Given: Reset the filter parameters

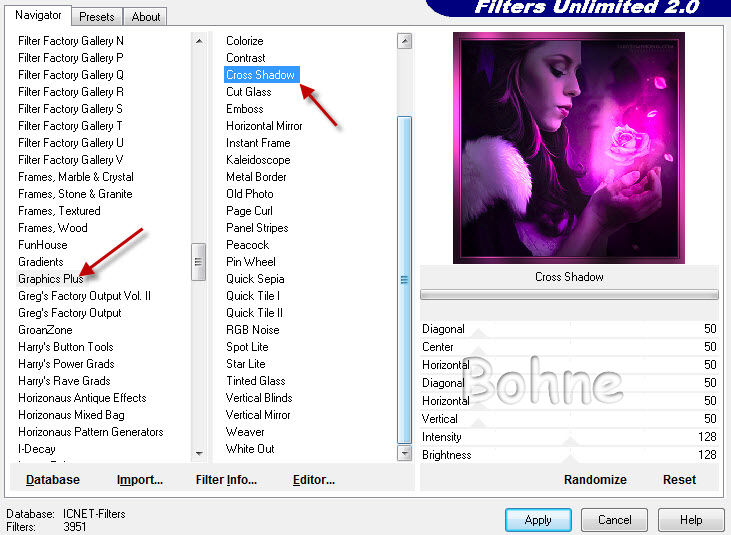Looking at the screenshot, I should click(679, 480).
